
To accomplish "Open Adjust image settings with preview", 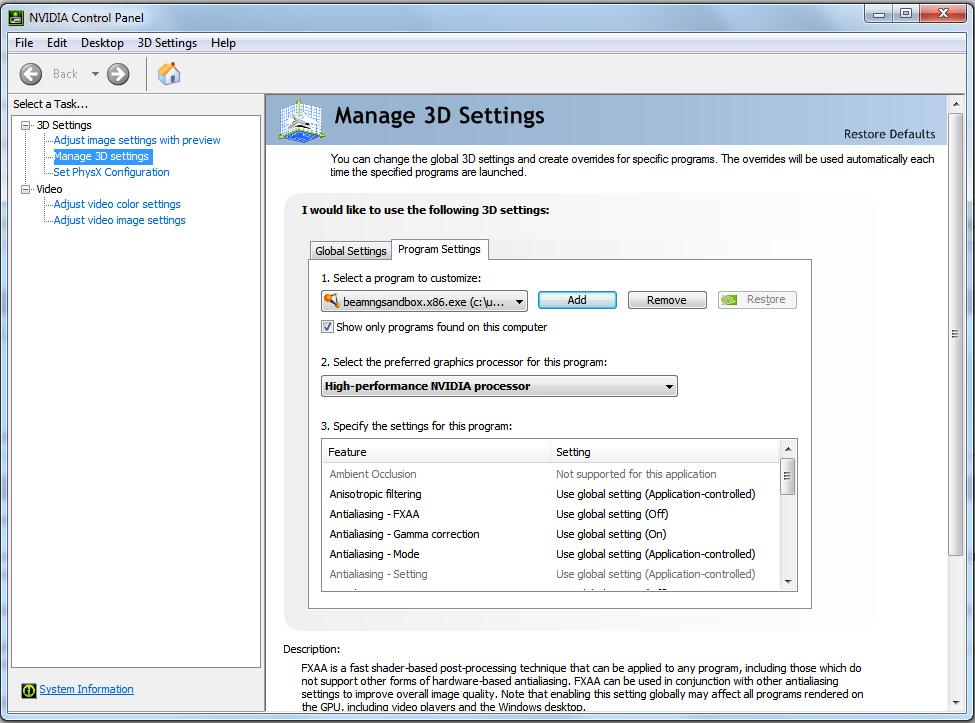I will [137, 140].
